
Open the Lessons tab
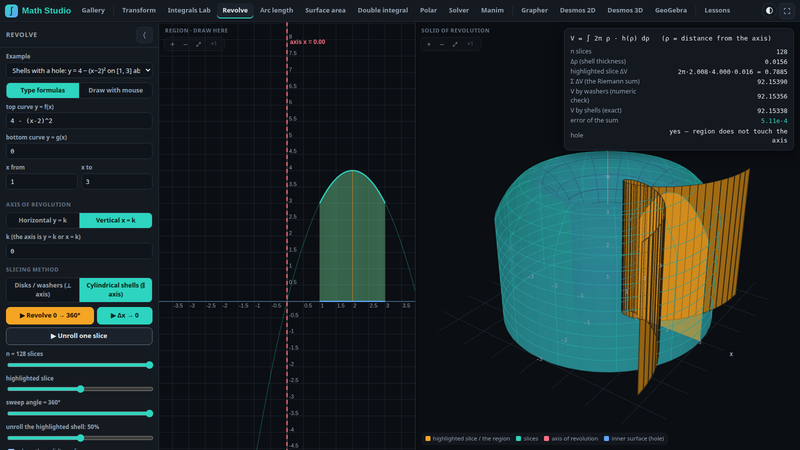point(717,10)
